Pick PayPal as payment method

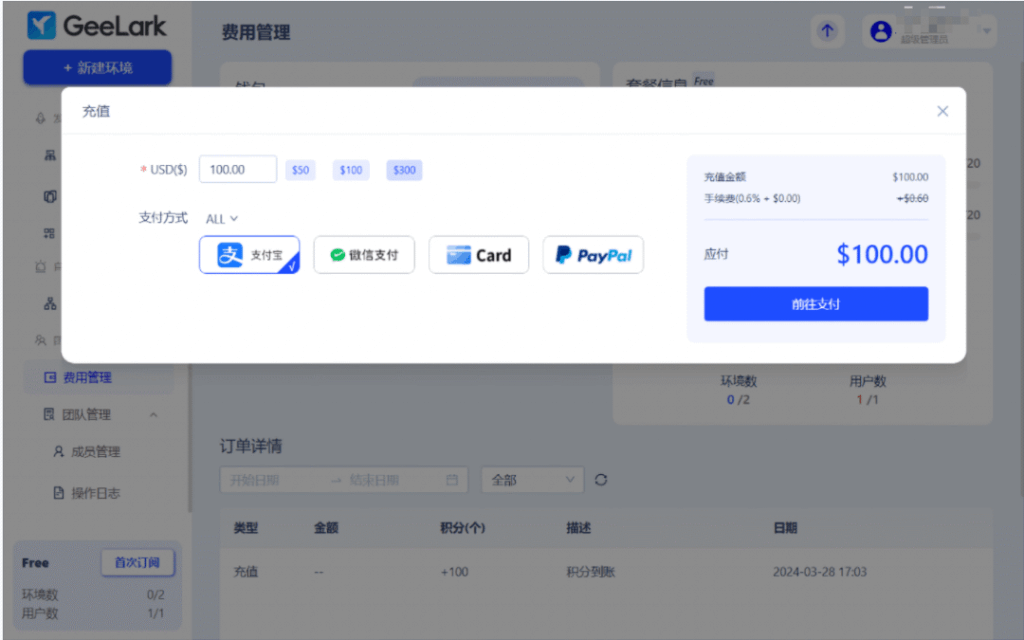[x=593, y=255]
